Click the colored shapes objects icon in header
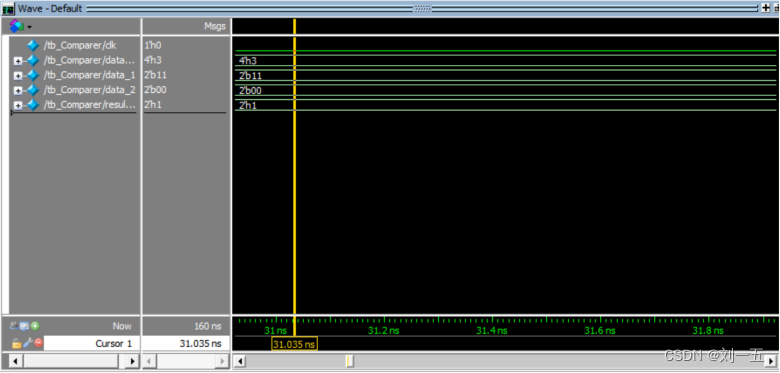Image resolution: width=780 pixels, height=373 pixels. coord(17,26)
